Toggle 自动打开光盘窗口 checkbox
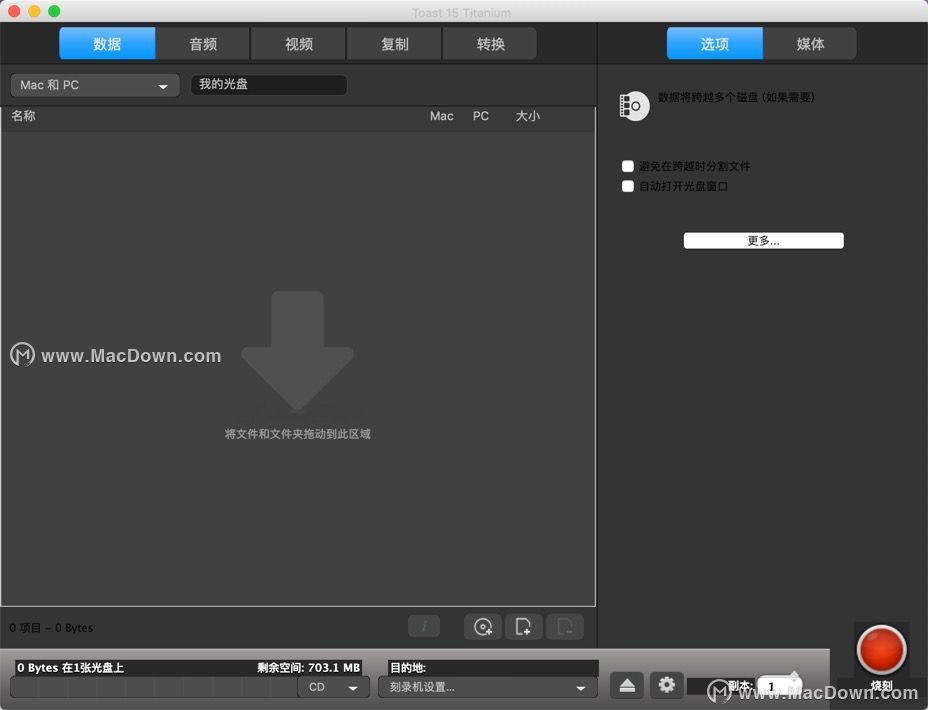Image resolution: width=928 pixels, height=710 pixels. point(628,186)
